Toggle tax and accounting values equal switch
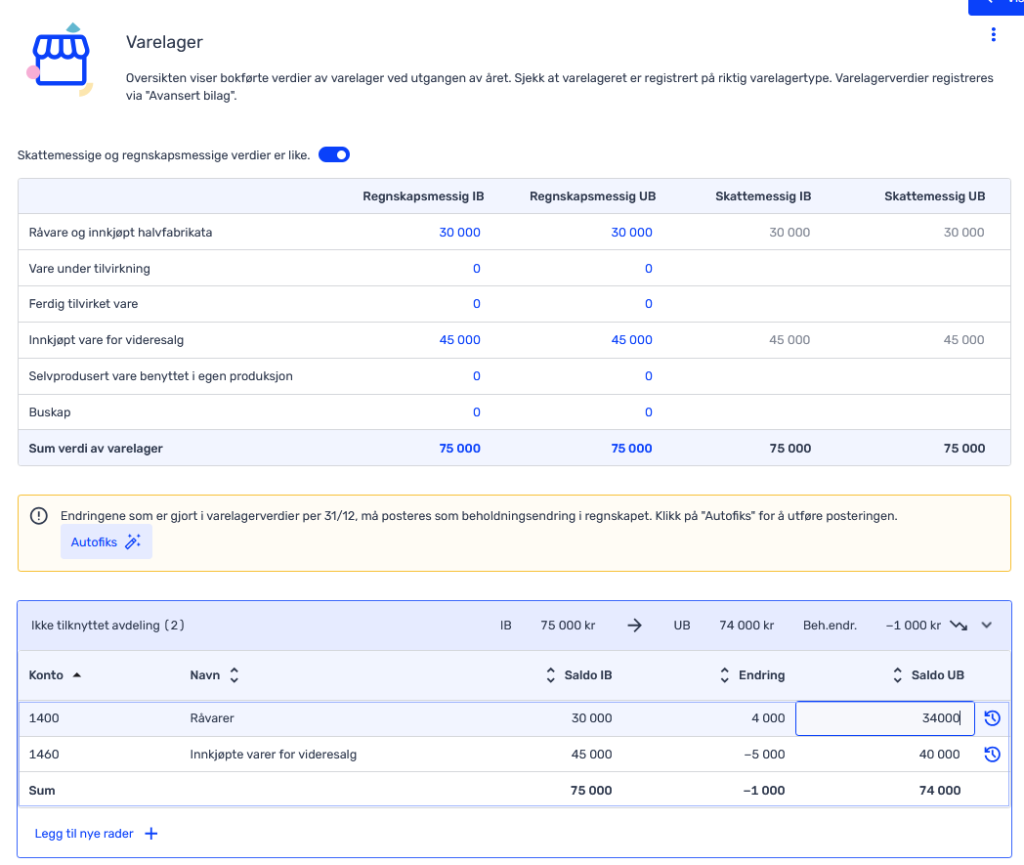Viewport: 1024px width, 865px height. tap(334, 155)
